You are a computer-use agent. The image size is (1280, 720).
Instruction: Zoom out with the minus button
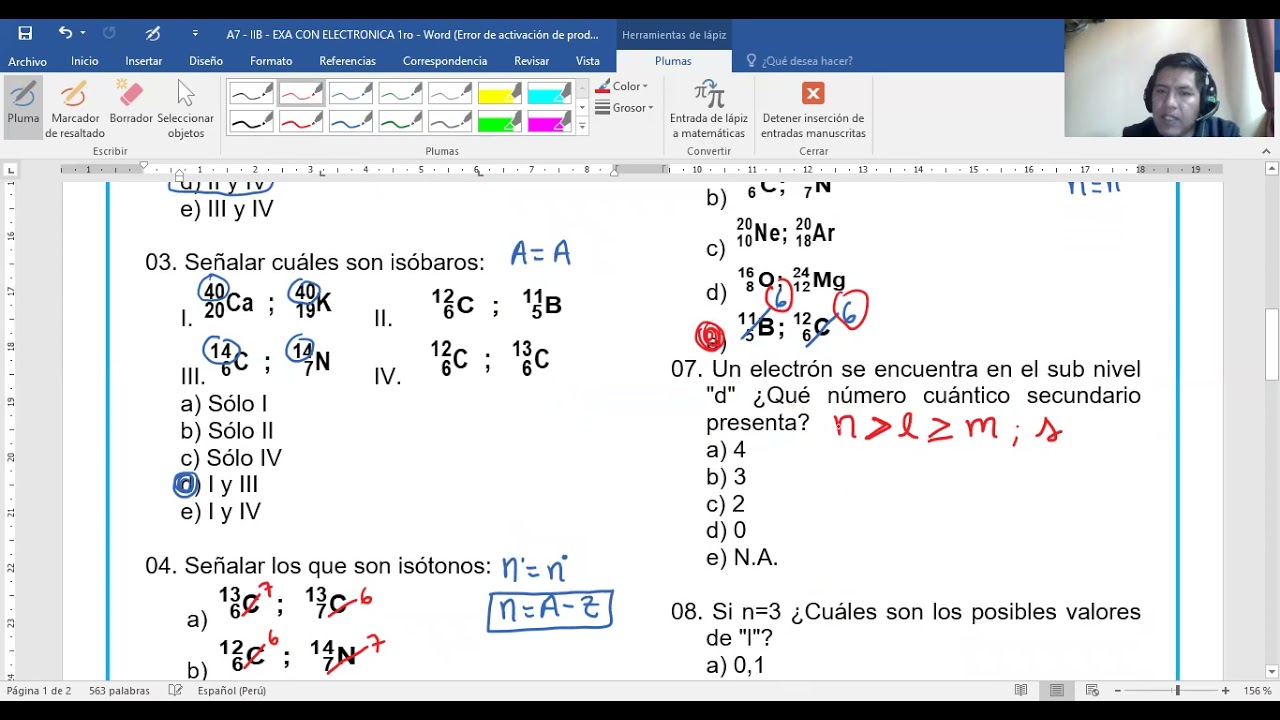[1117, 691]
